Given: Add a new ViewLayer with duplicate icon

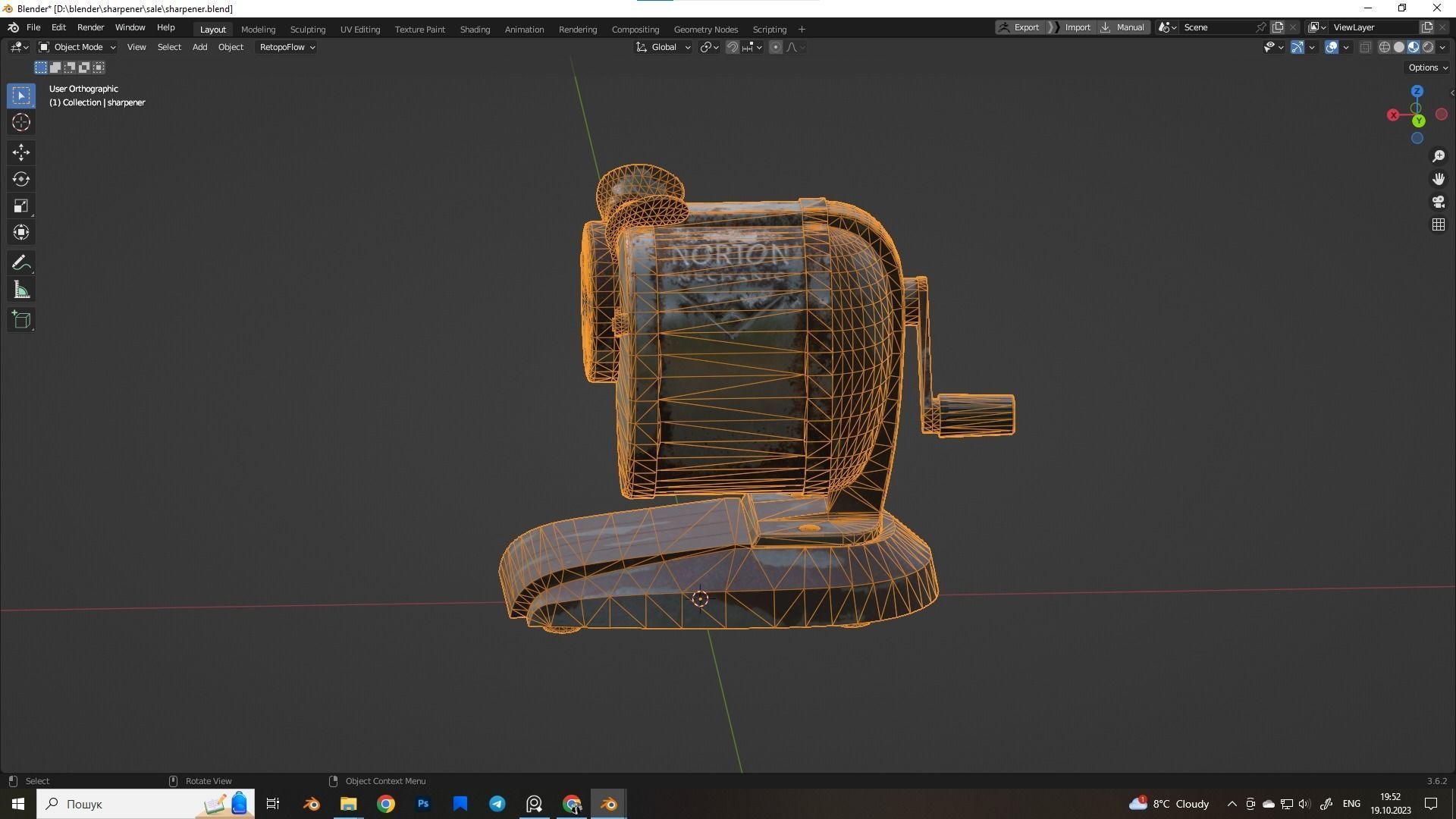Looking at the screenshot, I should click(x=1426, y=27).
